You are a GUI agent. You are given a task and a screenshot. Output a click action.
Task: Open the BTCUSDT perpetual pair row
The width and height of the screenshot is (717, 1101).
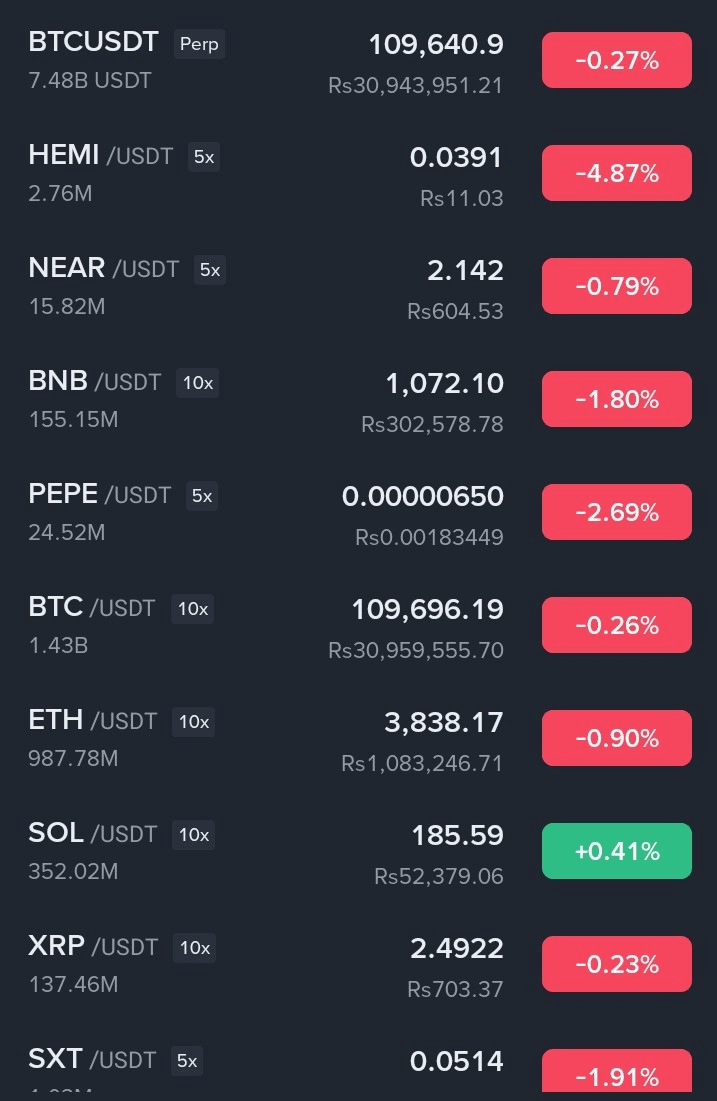93,43
